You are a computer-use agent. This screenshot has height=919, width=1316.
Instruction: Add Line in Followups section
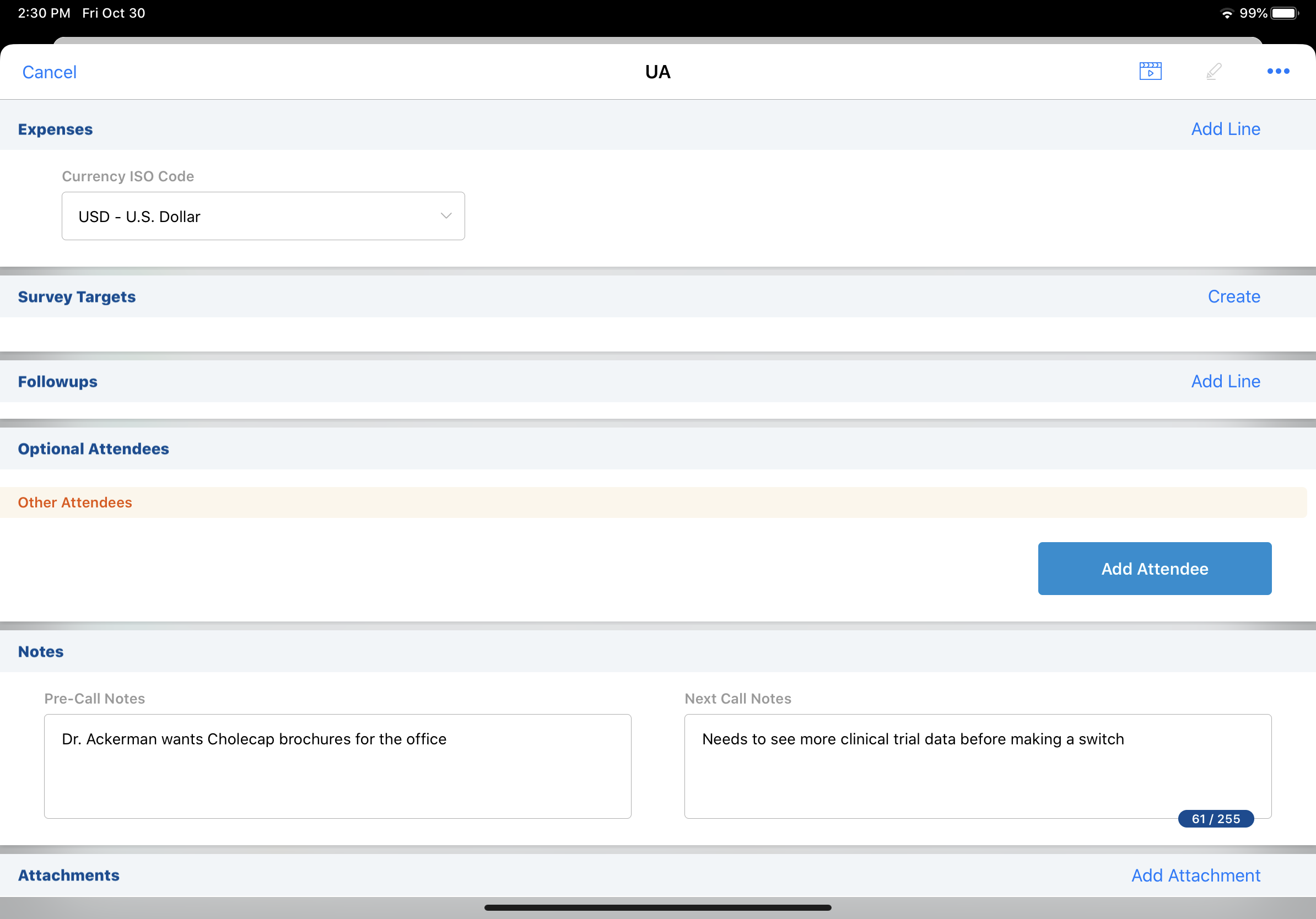tap(1226, 381)
